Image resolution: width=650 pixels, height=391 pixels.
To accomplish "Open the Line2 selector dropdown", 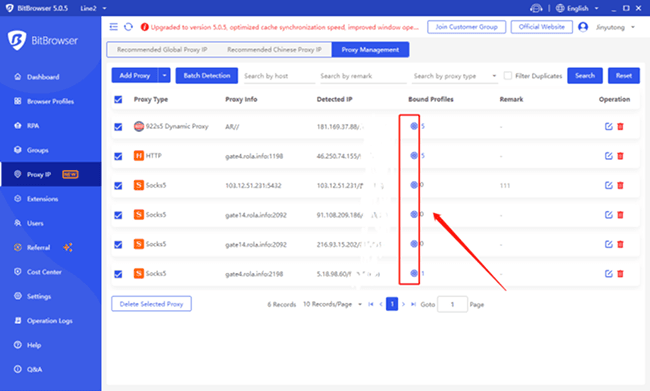I will tap(93, 8).
